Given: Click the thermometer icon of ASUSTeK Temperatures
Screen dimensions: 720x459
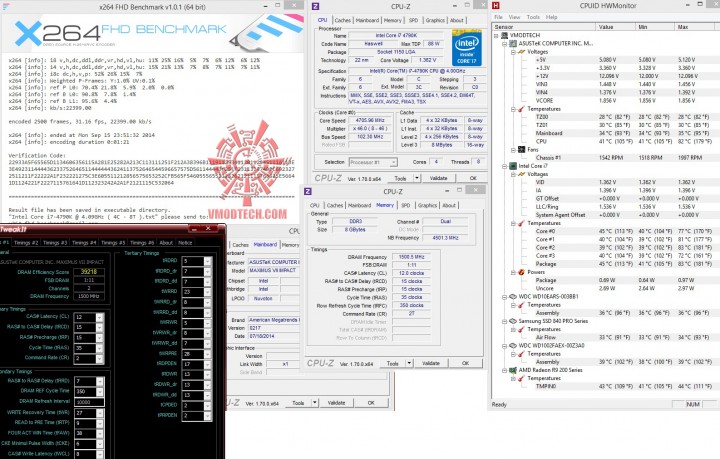Looking at the screenshot, I should coord(521,109).
